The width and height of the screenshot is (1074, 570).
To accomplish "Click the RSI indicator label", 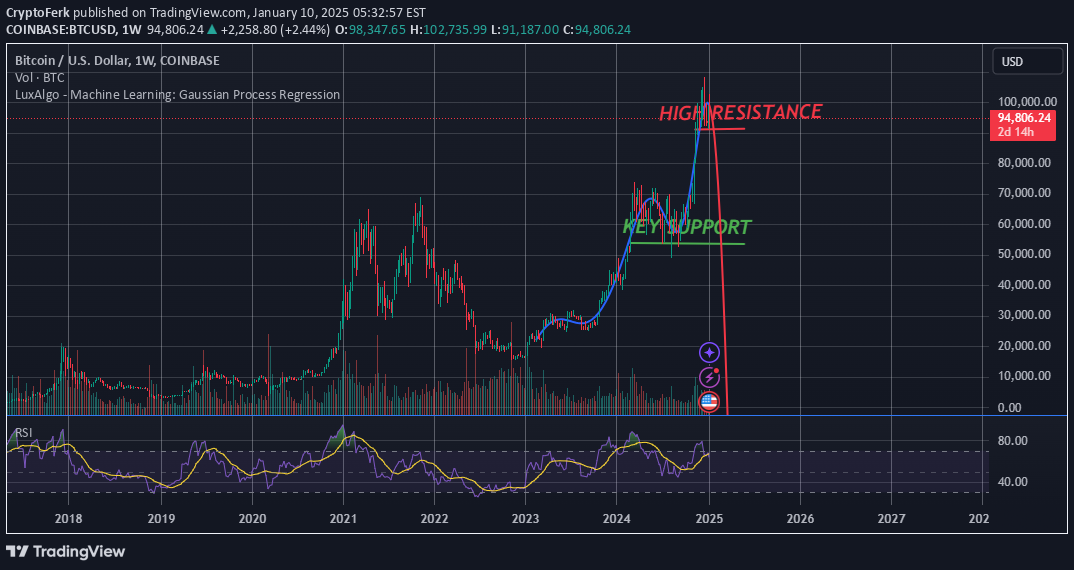I will point(24,432).
